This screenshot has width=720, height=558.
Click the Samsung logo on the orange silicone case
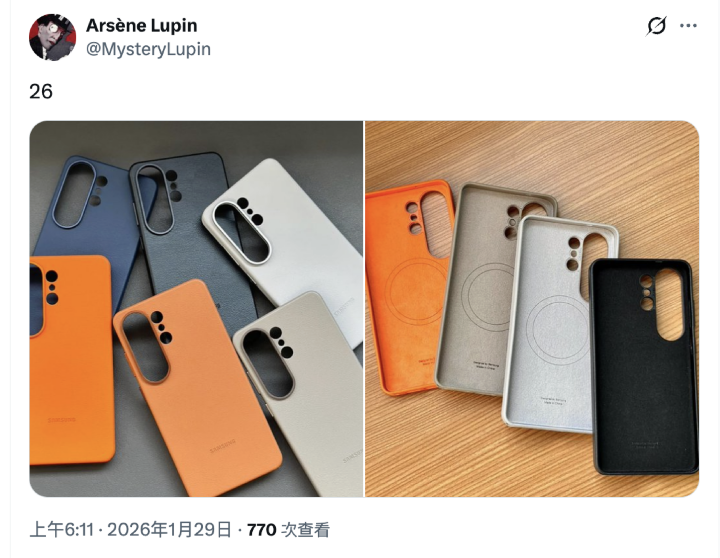62,420
